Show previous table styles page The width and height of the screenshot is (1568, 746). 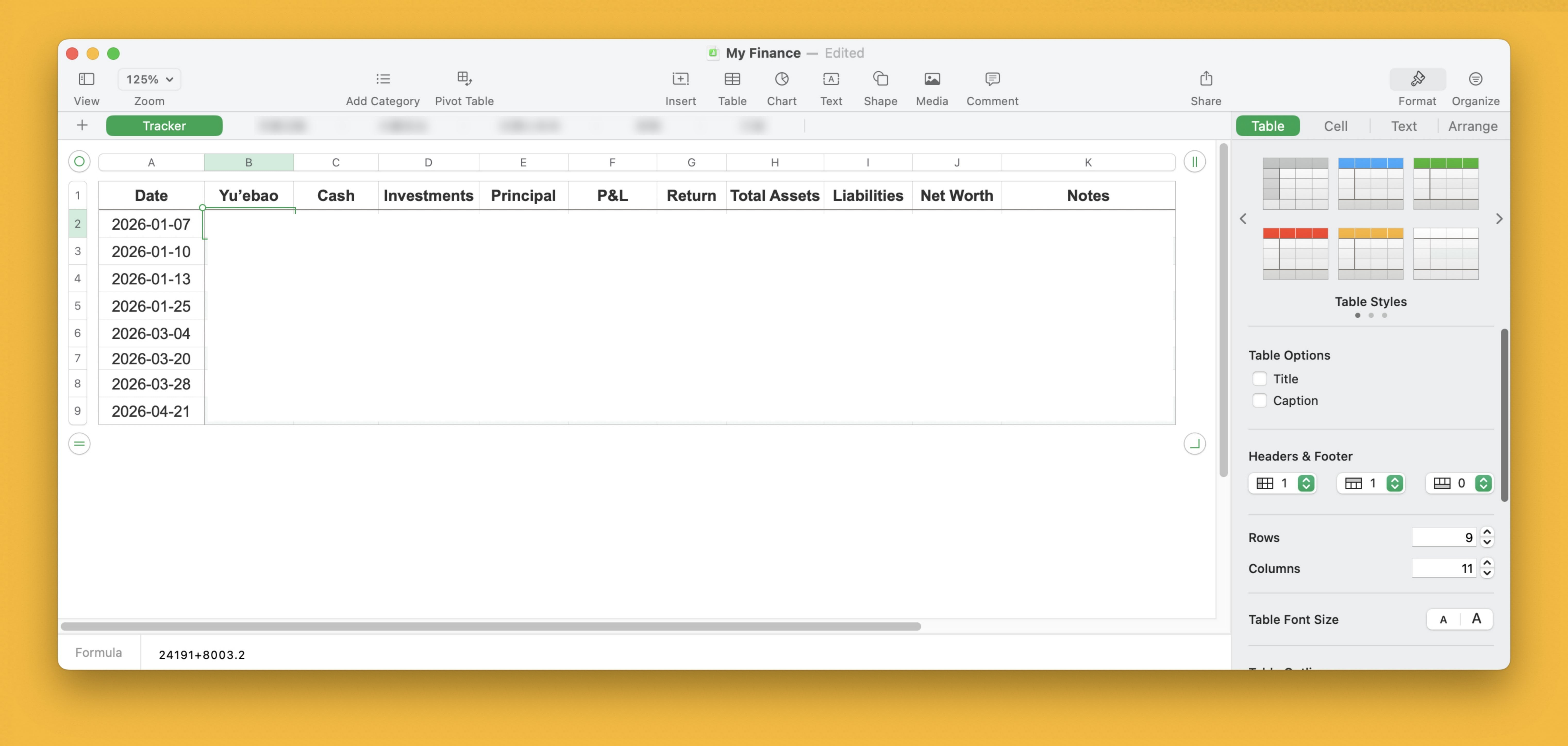point(1243,218)
